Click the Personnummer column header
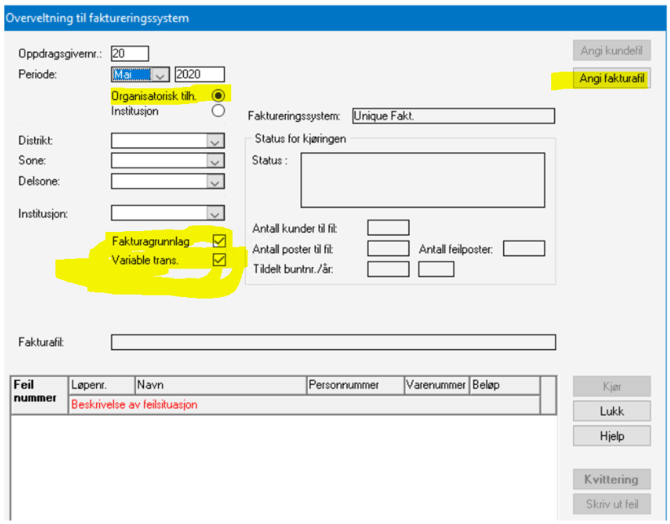The width and height of the screenshot is (670, 524). pyautogui.click(x=353, y=384)
